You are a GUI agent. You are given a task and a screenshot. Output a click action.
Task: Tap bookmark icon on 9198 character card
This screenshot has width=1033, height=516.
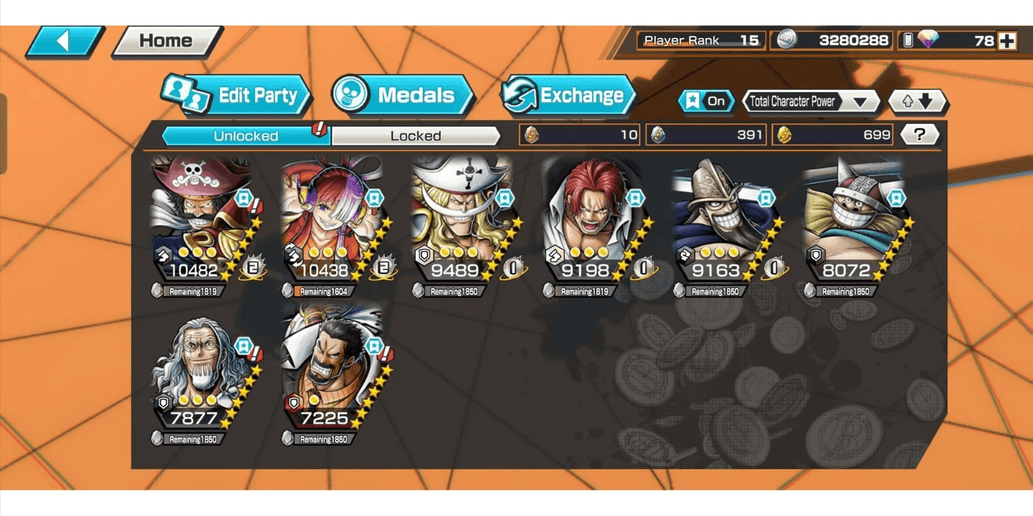[634, 198]
